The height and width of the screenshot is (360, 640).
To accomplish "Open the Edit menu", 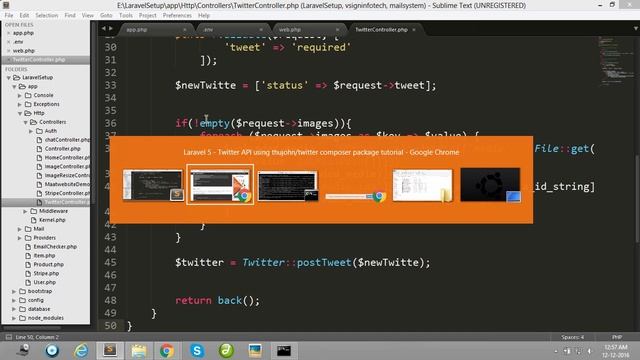I will pos(24,16).
